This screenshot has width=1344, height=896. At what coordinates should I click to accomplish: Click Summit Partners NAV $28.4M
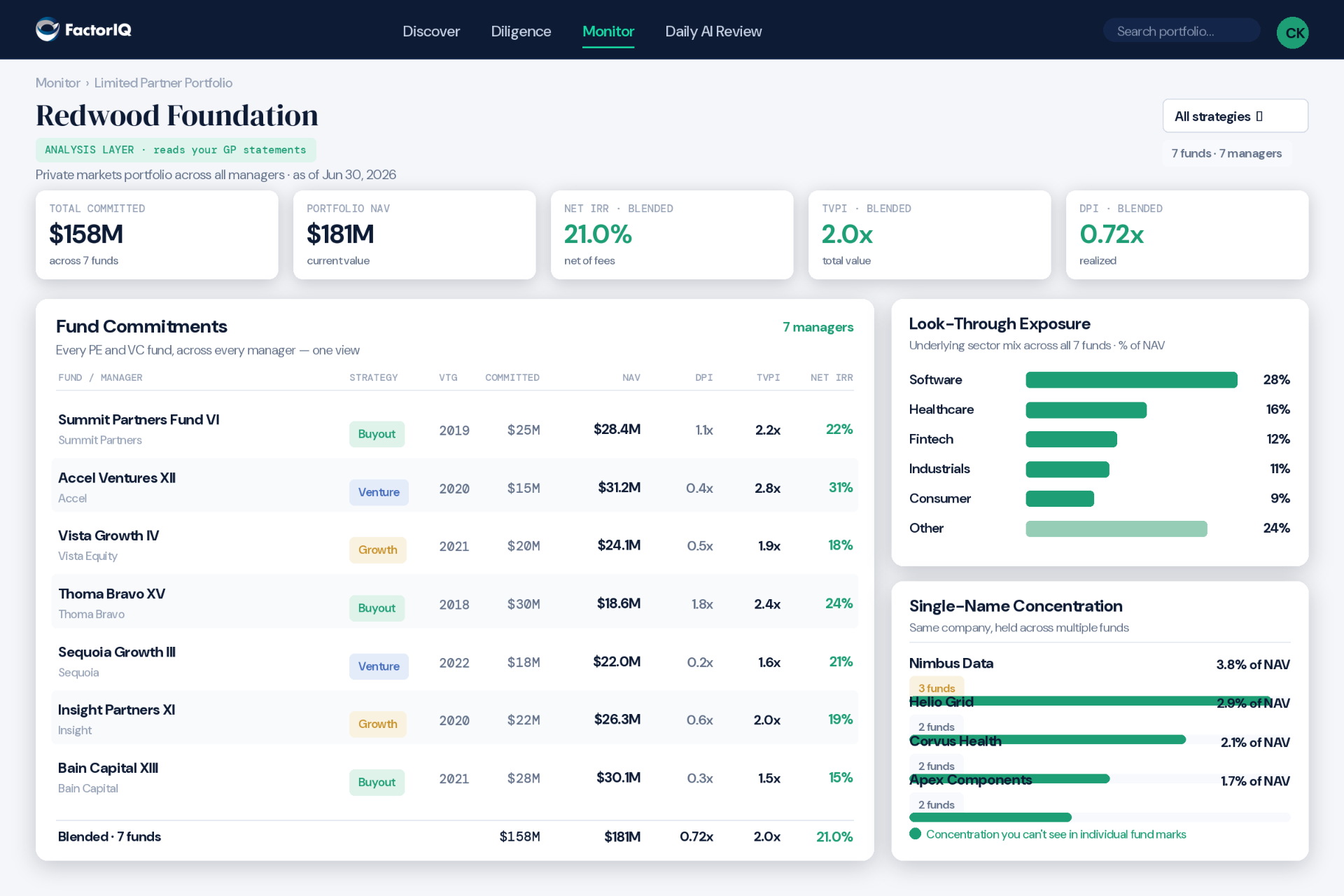617,429
